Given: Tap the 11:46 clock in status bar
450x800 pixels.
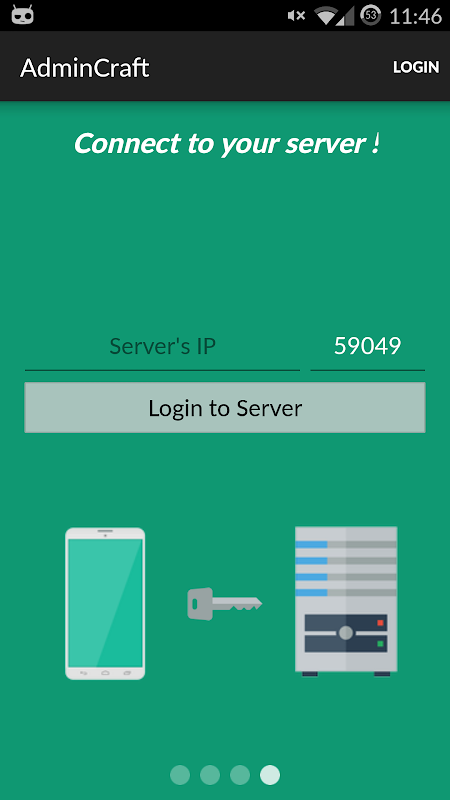Looking at the screenshot, I should tap(415, 16).
